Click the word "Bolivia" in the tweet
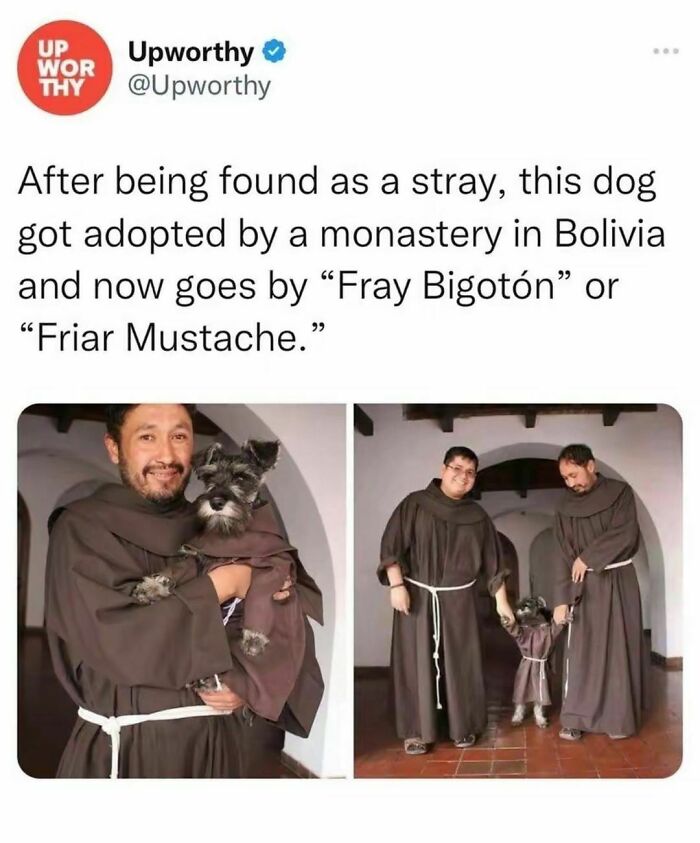The width and height of the screenshot is (700, 843). pyautogui.click(x=609, y=234)
